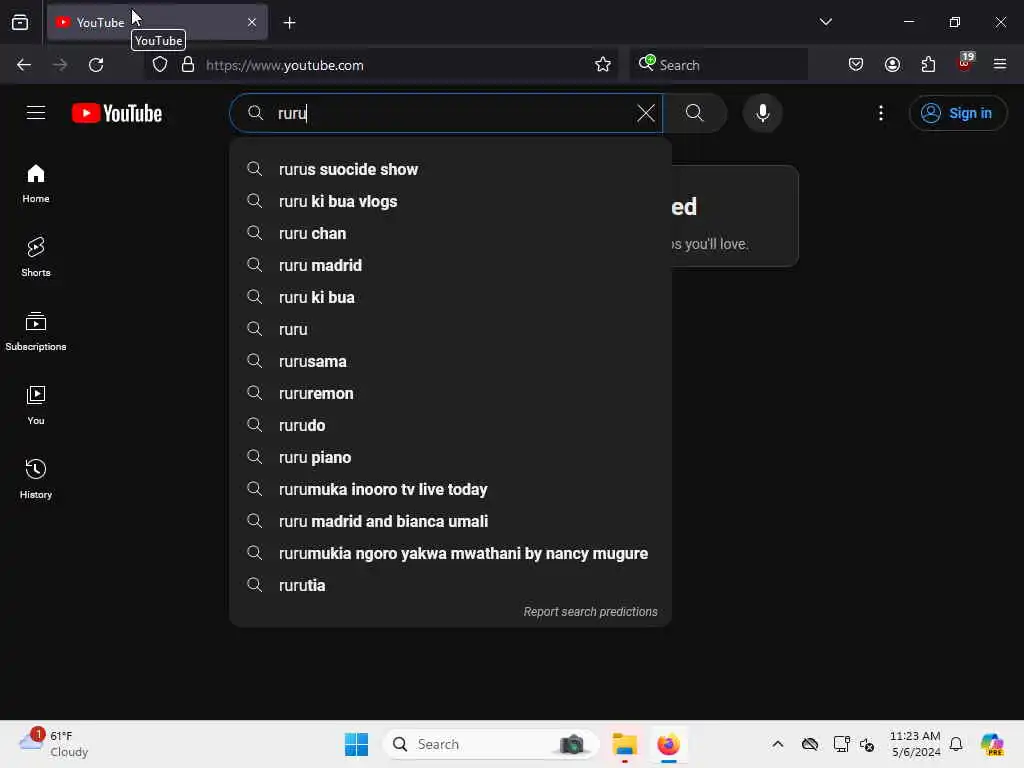Viewport: 1024px width, 768px height.
Task: Click the taskbar Search box
Action: [490, 744]
